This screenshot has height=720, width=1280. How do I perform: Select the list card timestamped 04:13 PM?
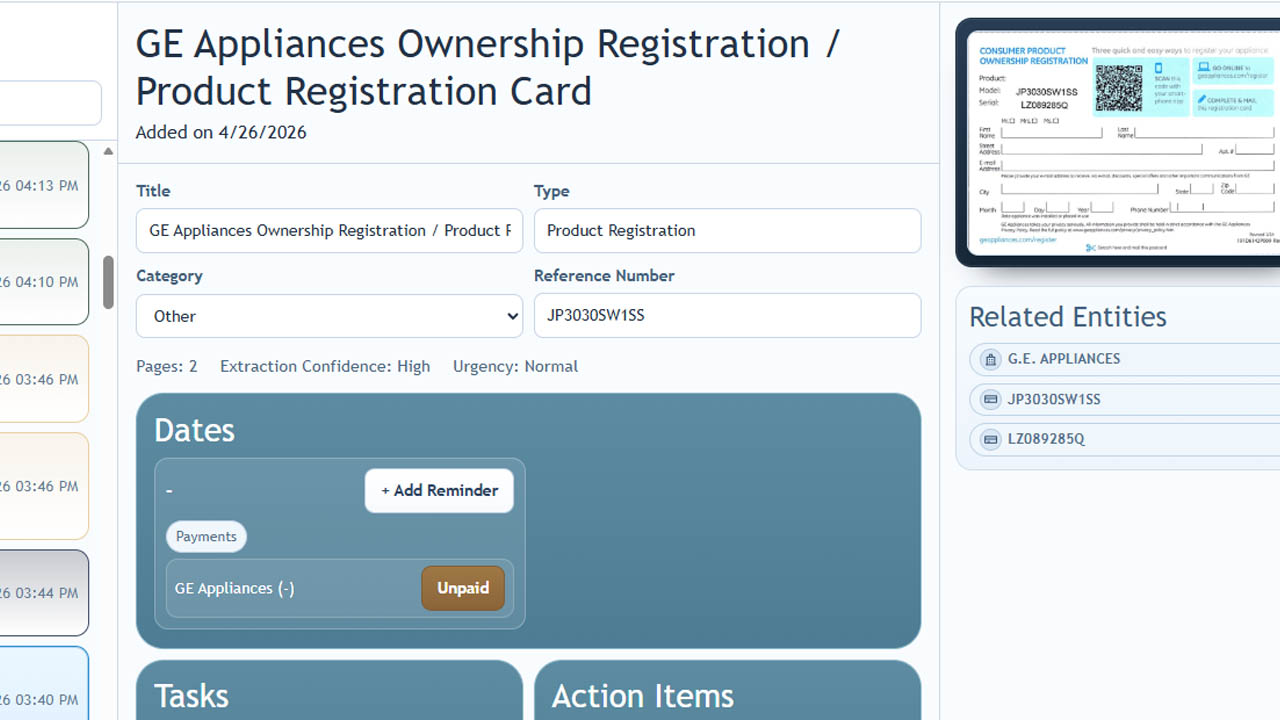click(44, 185)
